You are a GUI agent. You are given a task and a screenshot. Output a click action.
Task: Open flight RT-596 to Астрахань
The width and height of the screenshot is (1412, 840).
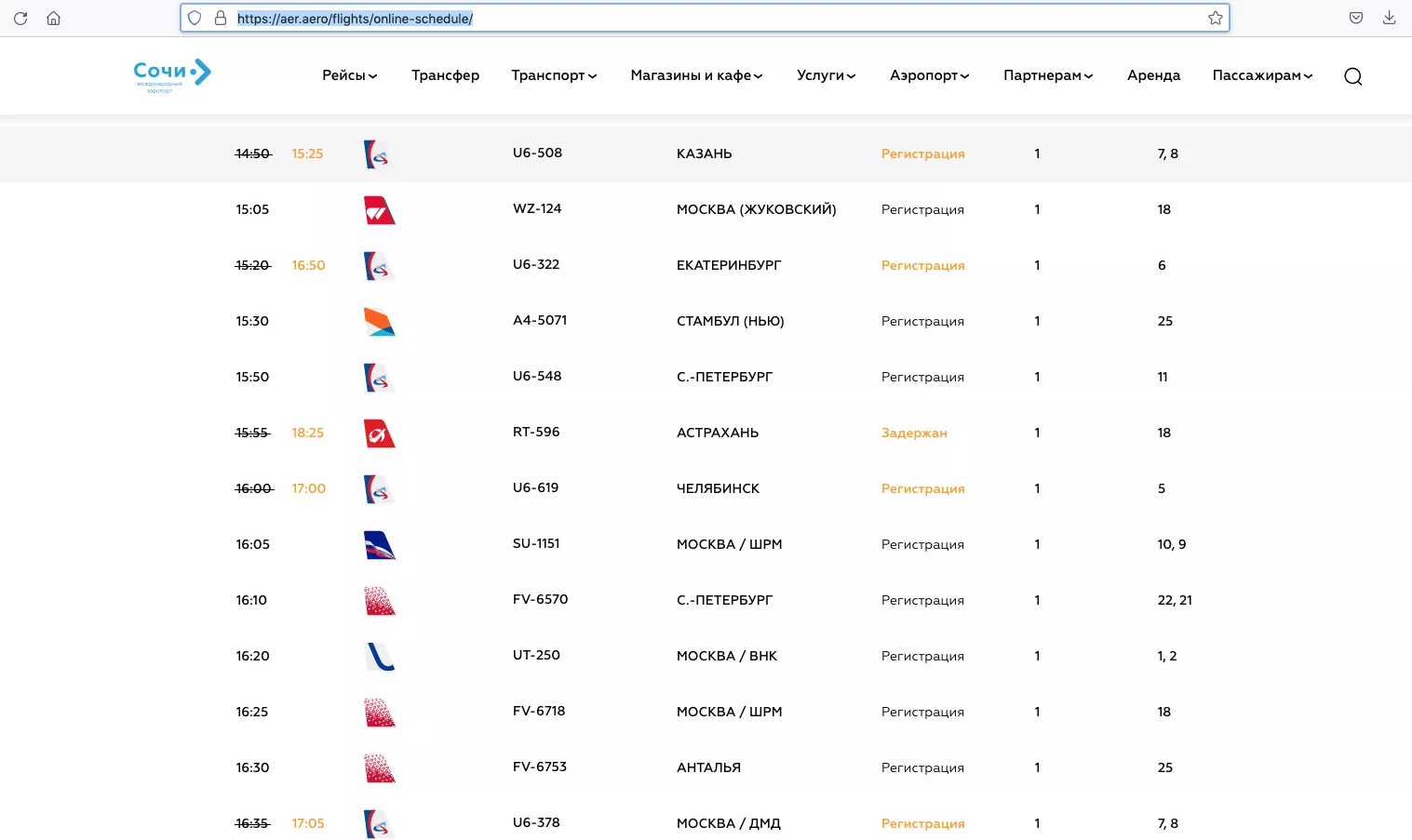coord(706,433)
